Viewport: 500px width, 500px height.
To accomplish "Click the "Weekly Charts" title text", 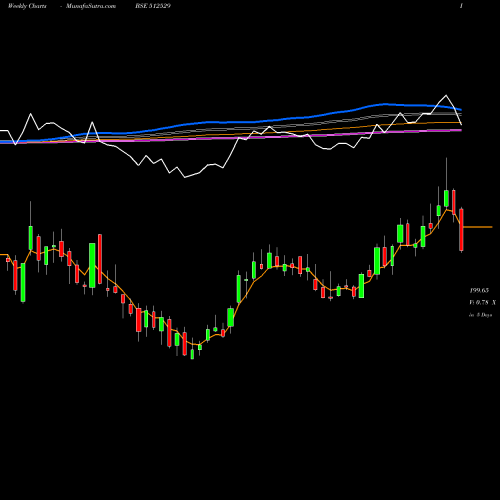I will 27,6.
